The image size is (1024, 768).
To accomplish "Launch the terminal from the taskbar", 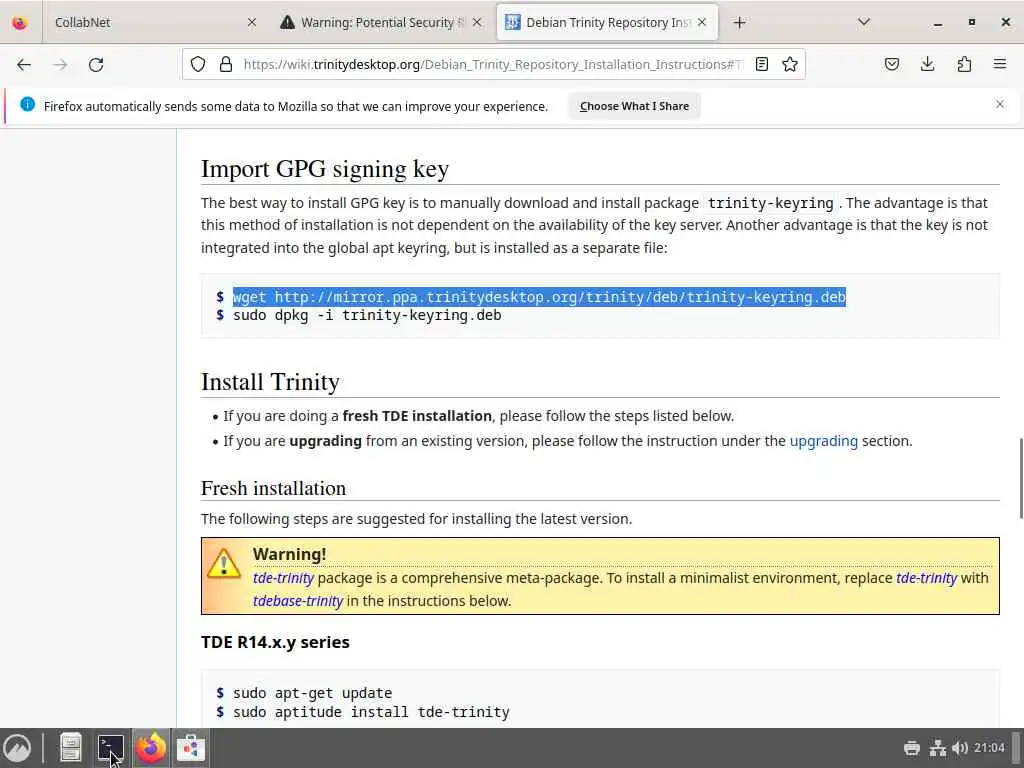I will [111, 748].
